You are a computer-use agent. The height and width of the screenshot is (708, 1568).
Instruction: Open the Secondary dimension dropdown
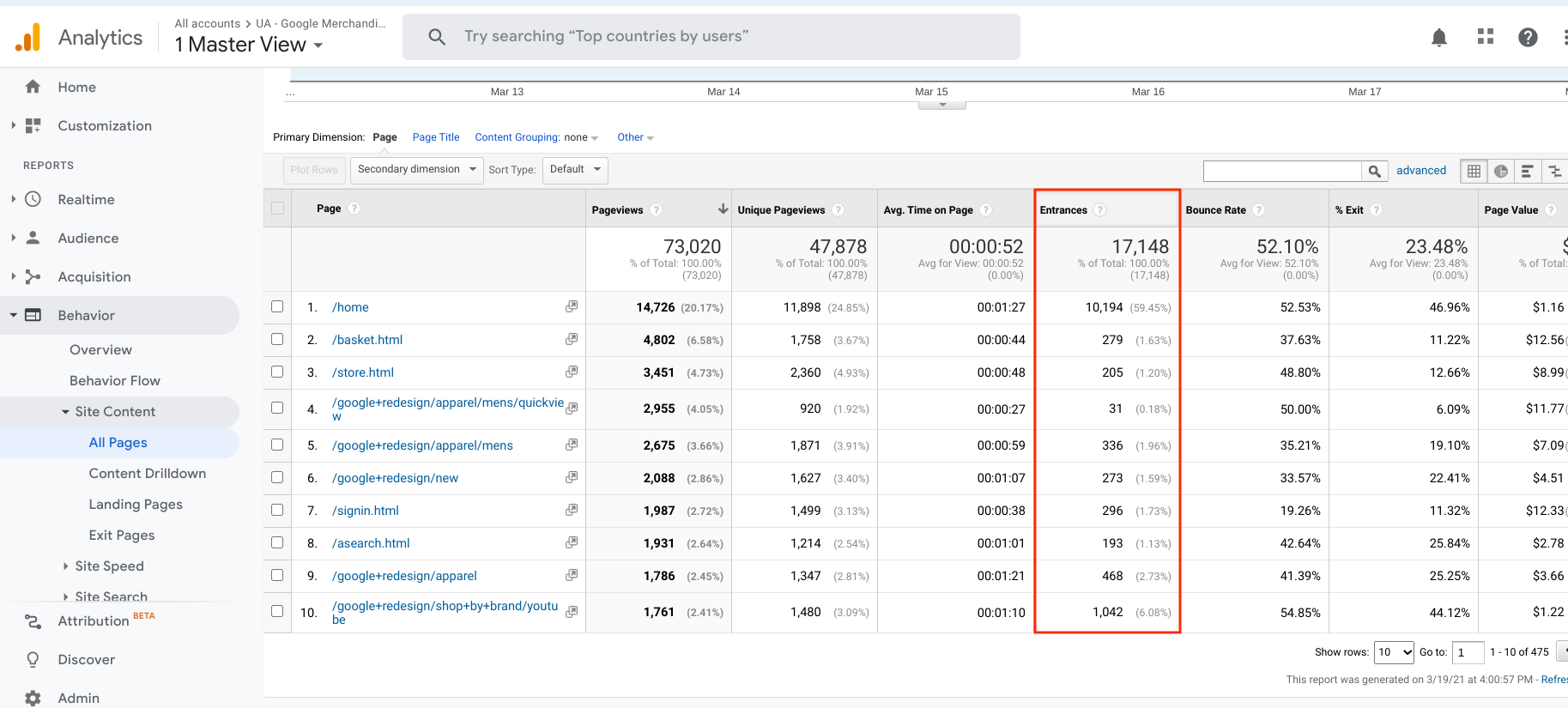(417, 170)
